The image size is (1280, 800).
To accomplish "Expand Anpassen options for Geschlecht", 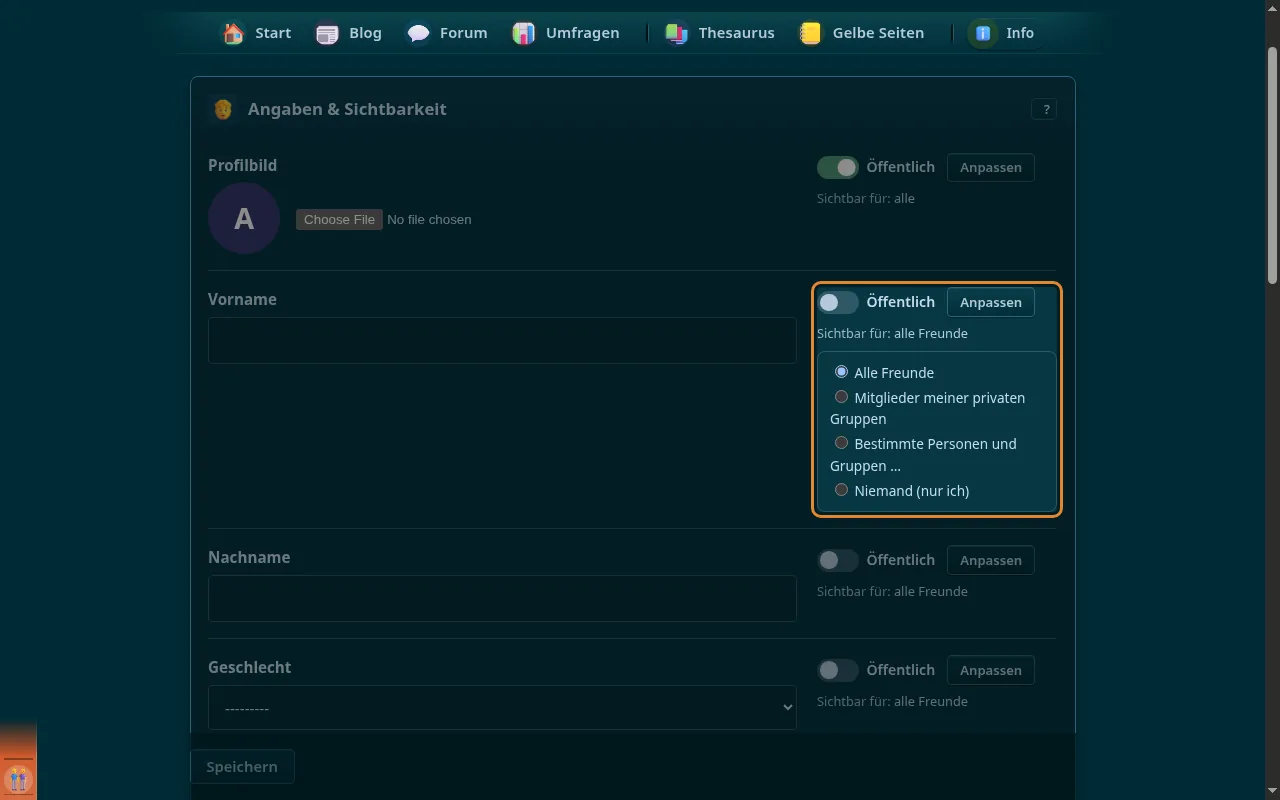I will (991, 670).
